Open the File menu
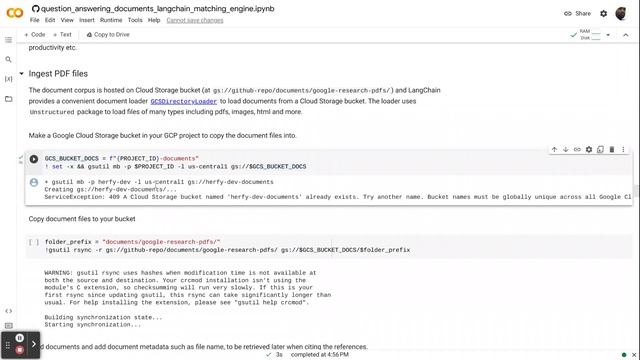This screenshot has height=360, width=640. tap(35, 20)
